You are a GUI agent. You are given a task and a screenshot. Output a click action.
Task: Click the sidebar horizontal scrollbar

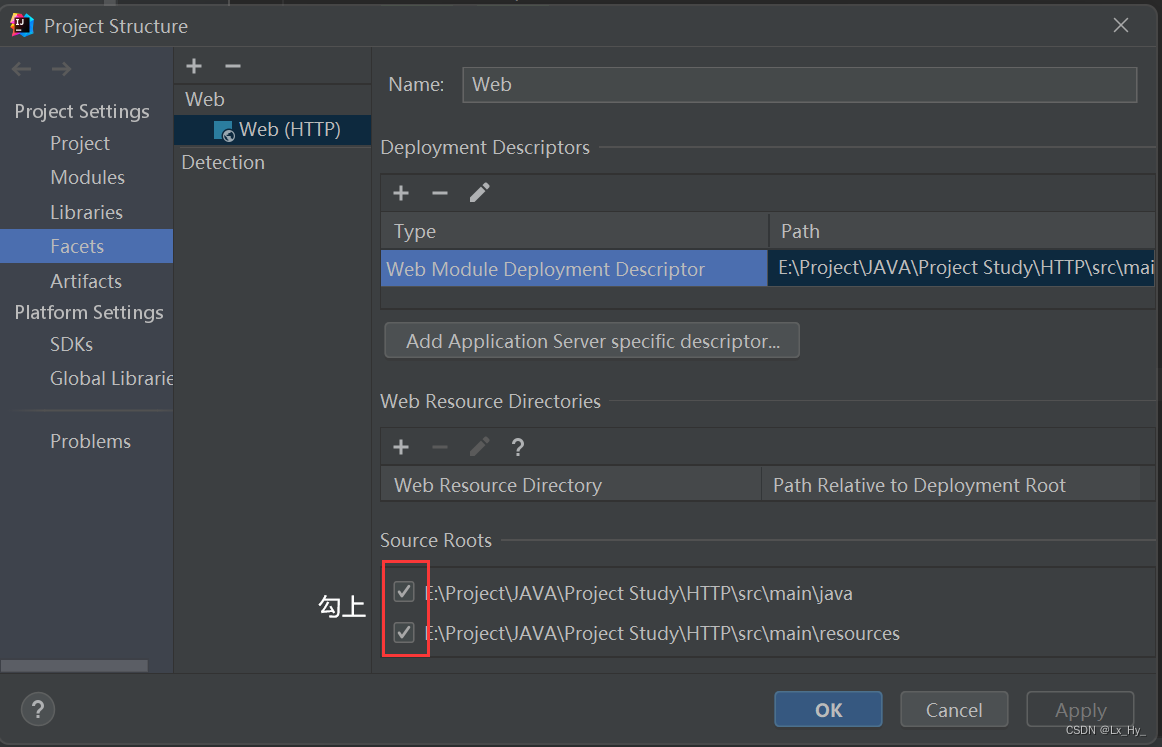coord(75,665)
